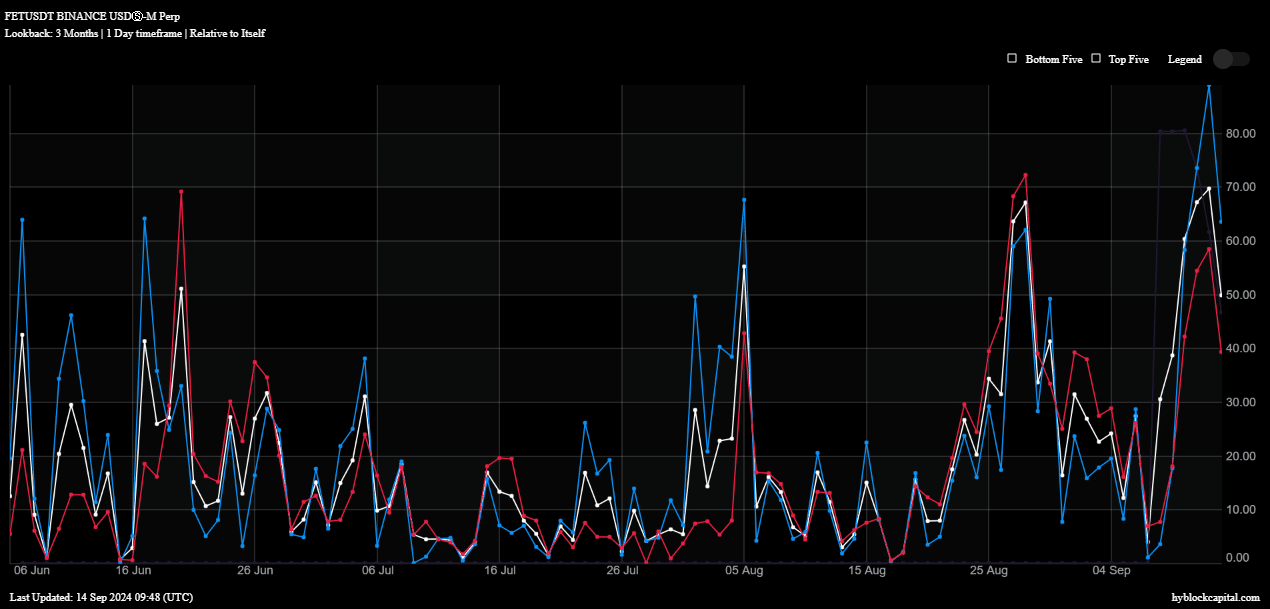Click the 0.00 y-axis value
This screenshot has width=1270, height=609.
click(x=1241, y=557)
